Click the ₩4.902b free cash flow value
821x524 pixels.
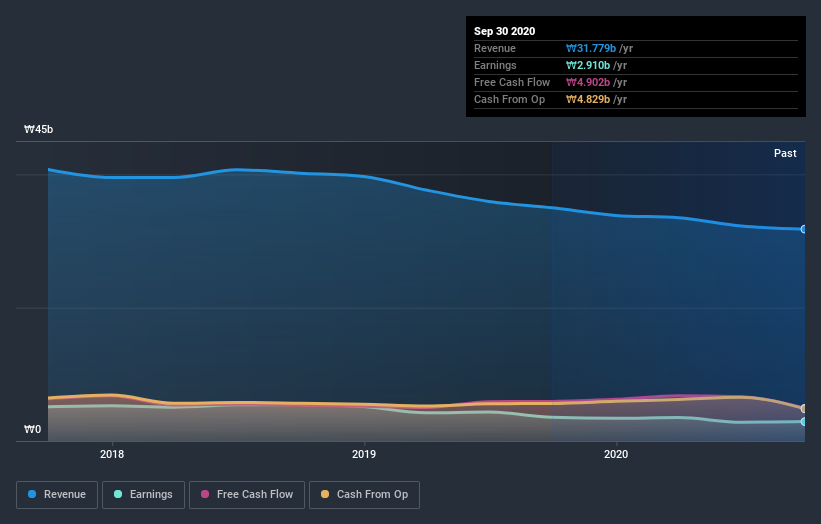pyautogui.click(x=587, y=82)
